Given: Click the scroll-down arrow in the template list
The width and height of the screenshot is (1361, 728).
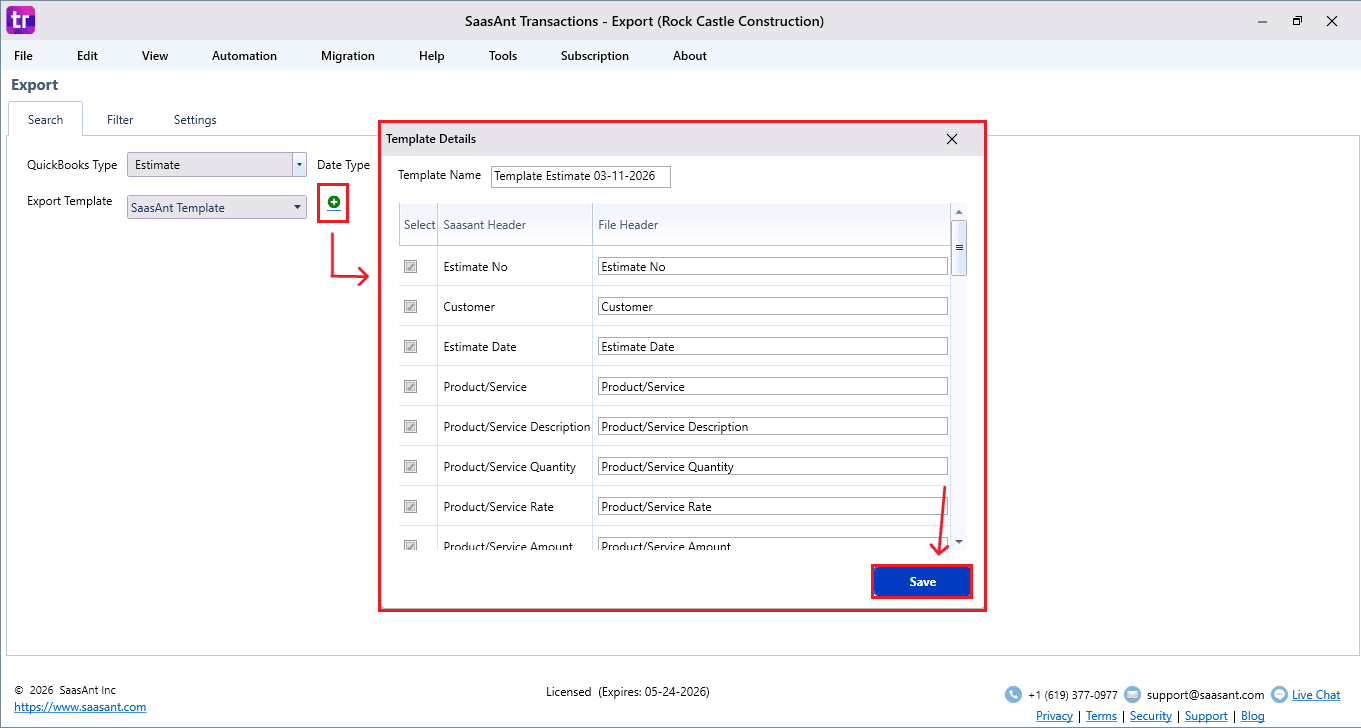Looking at the screenshot, I should click(x=959, y=541).
